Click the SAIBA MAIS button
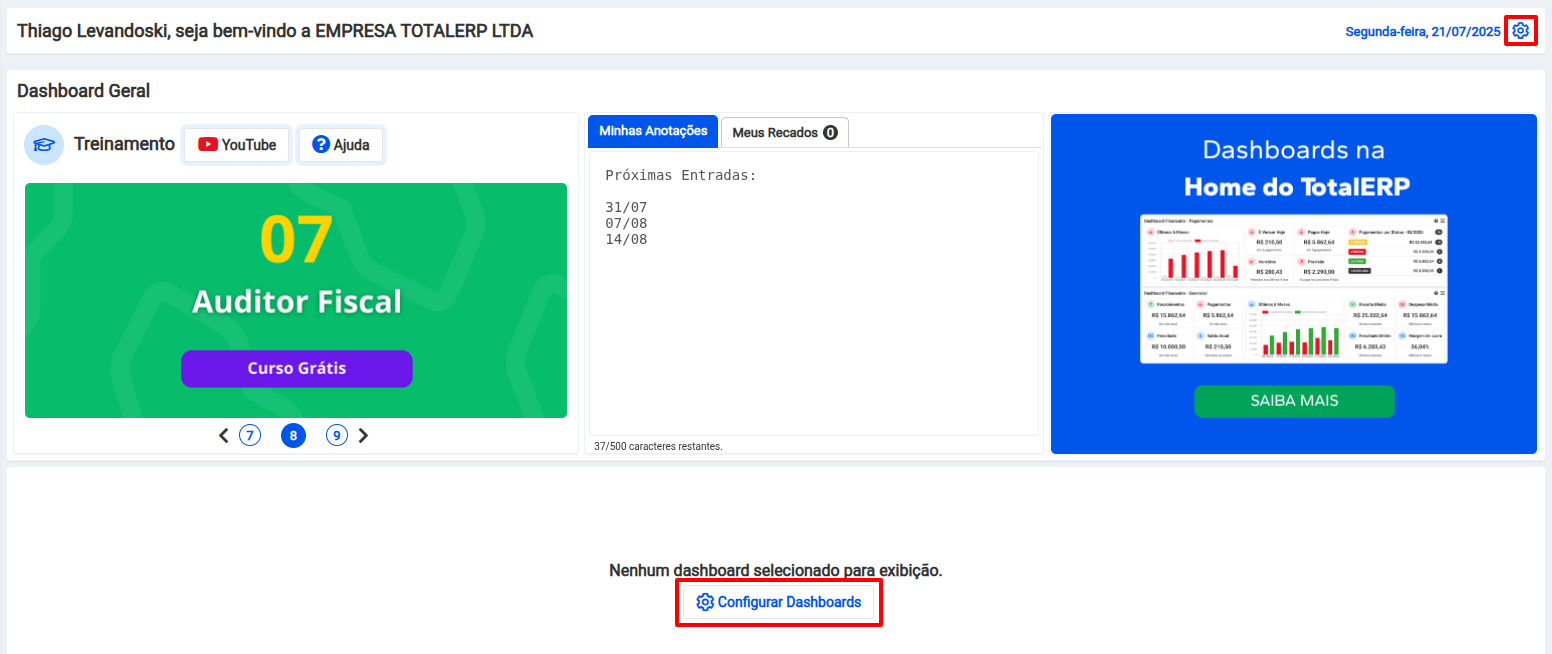 (1294, 401)
